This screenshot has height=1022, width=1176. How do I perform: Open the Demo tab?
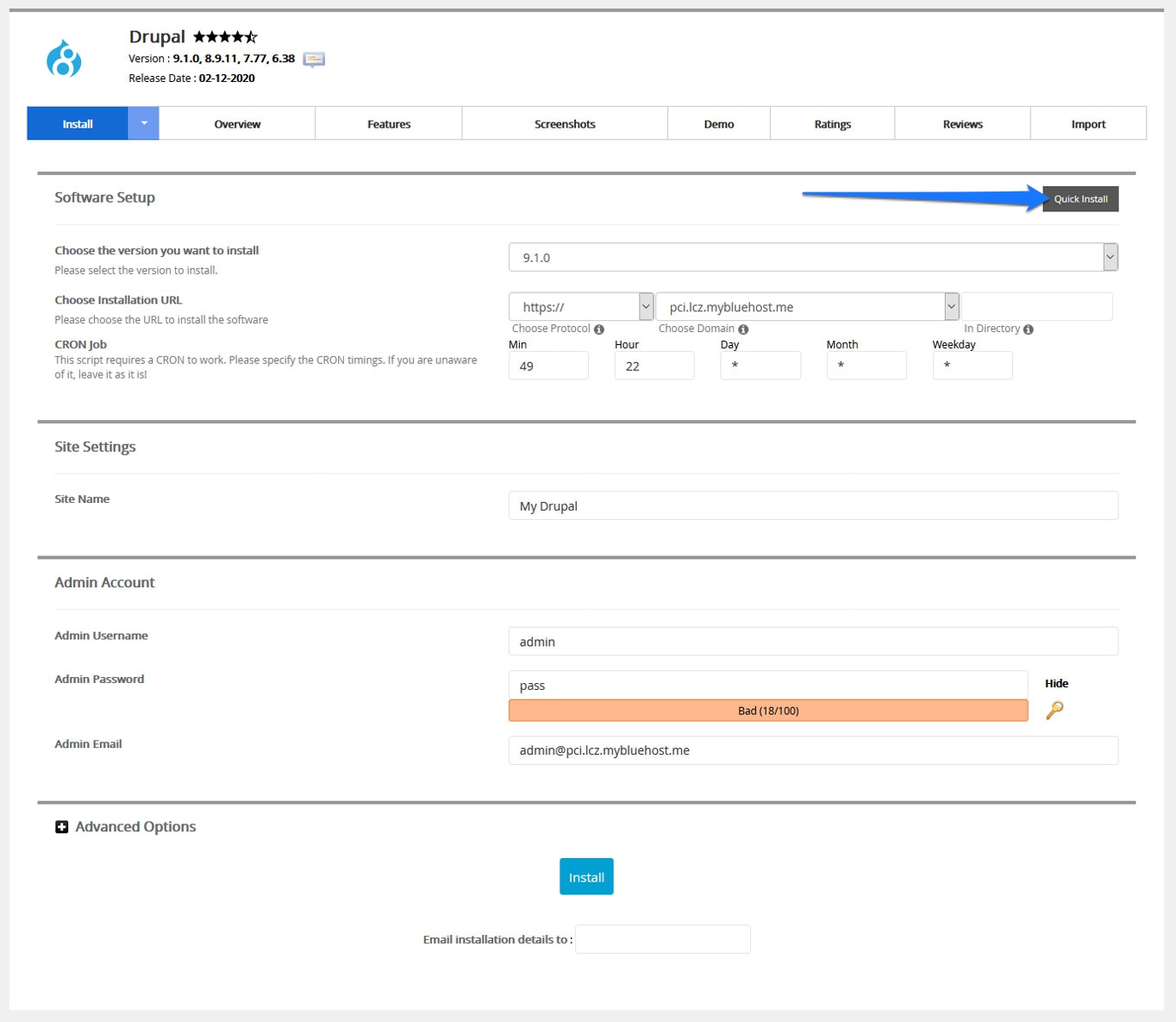[x=719, y=123]
